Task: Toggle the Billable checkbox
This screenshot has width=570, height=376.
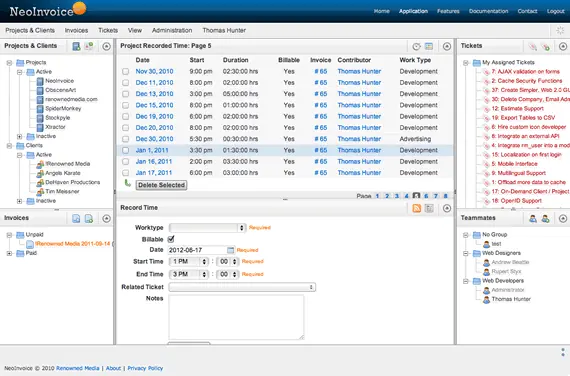Action: pyautogui.click(x=171, y=239)
